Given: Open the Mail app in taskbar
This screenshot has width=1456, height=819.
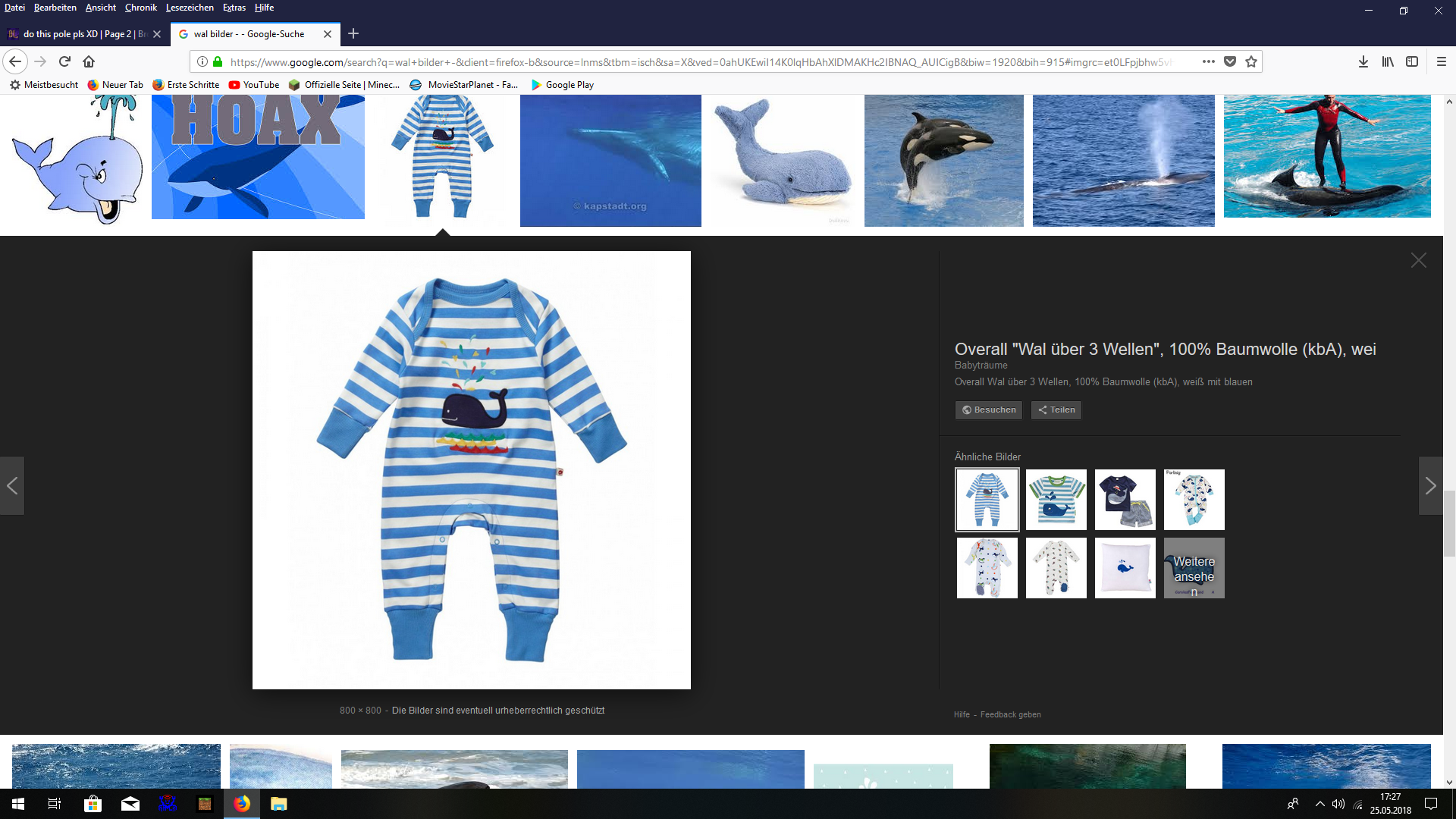Looking at the screenshot, I should click(130, 804).
